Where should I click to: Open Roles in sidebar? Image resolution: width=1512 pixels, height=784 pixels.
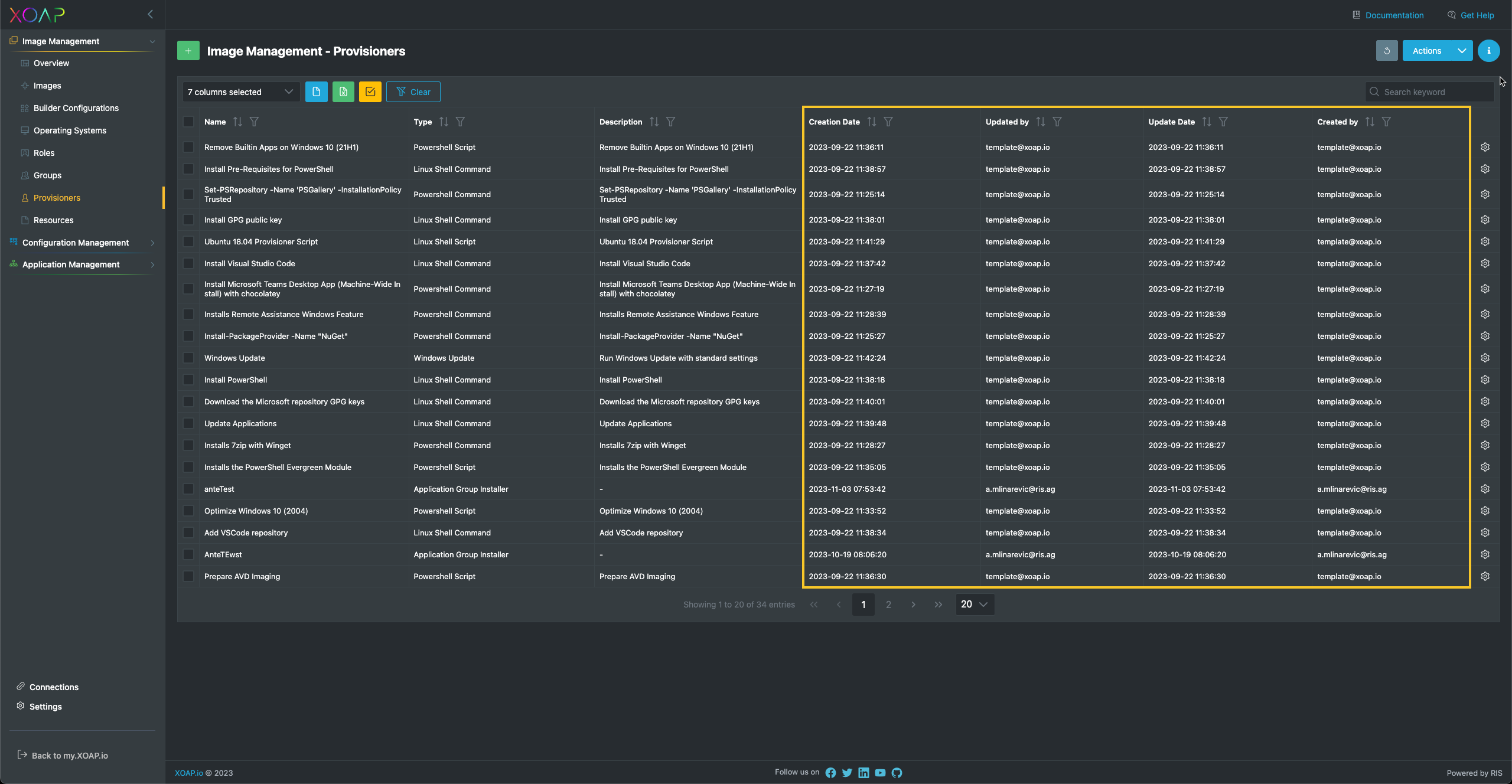[44, 153]
